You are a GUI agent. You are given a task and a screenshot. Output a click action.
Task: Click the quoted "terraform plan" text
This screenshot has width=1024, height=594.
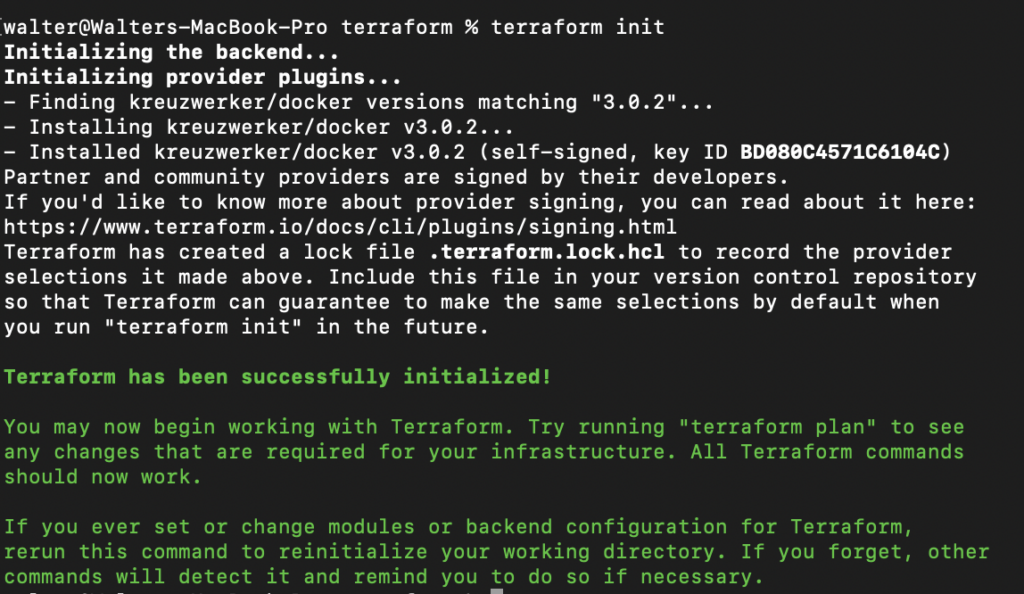[777, 427]
